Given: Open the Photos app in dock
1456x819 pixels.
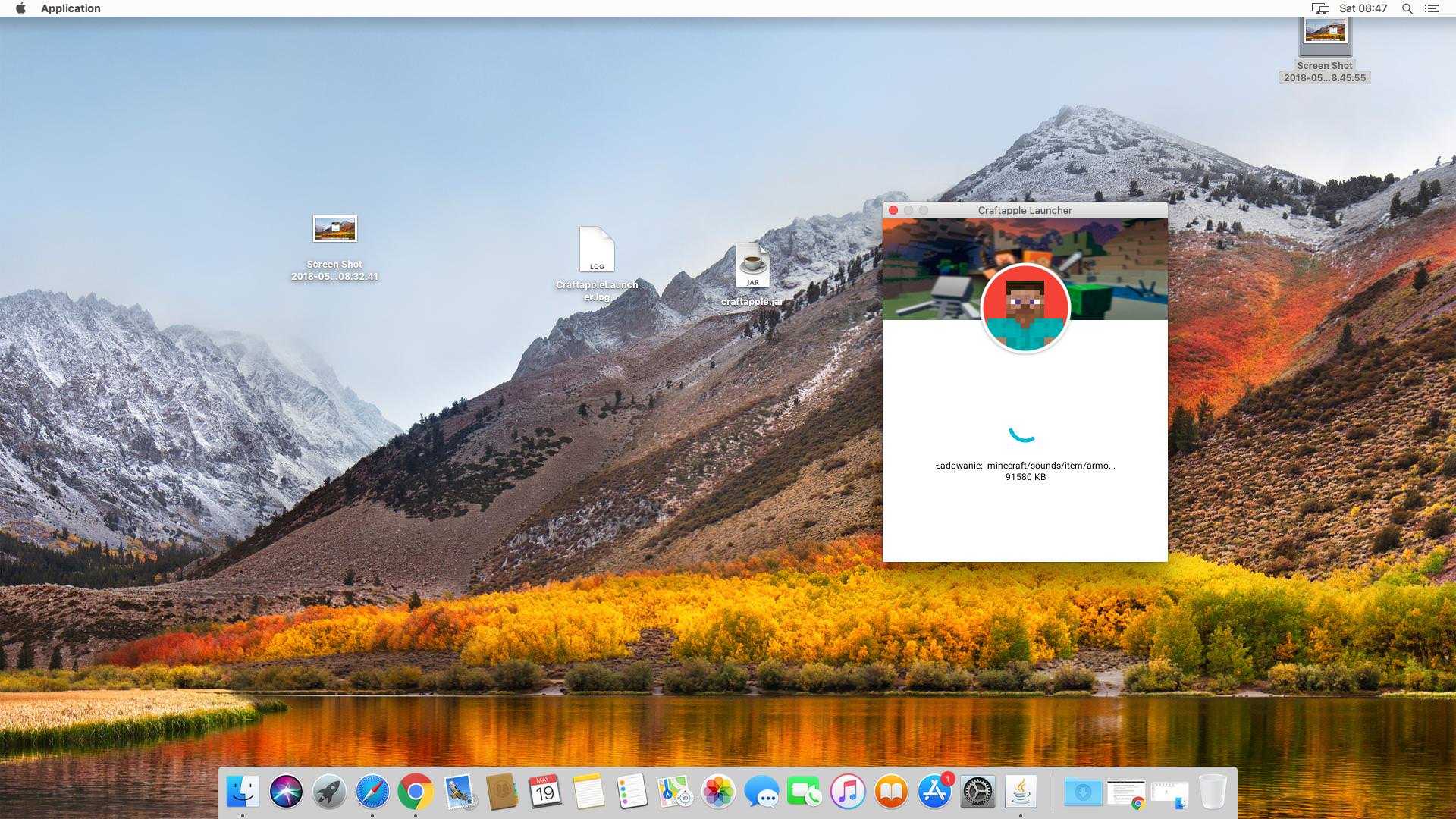Looking at the screenshot, I should click(717, 792).
